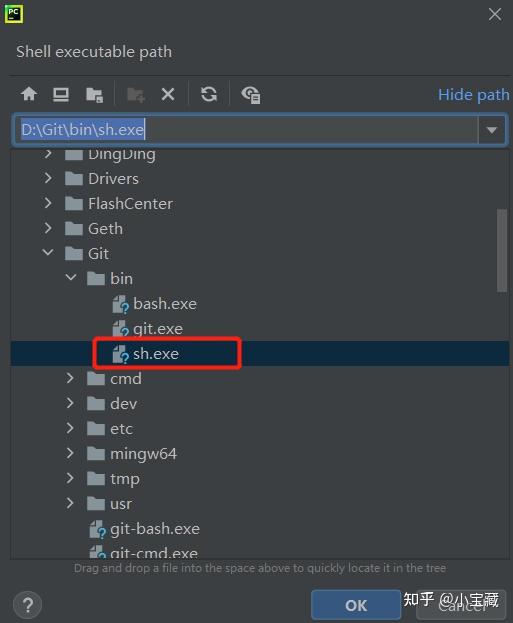Select the dev folder row
Viewport: 513px width, 623px height.
[x=260, y=404]
